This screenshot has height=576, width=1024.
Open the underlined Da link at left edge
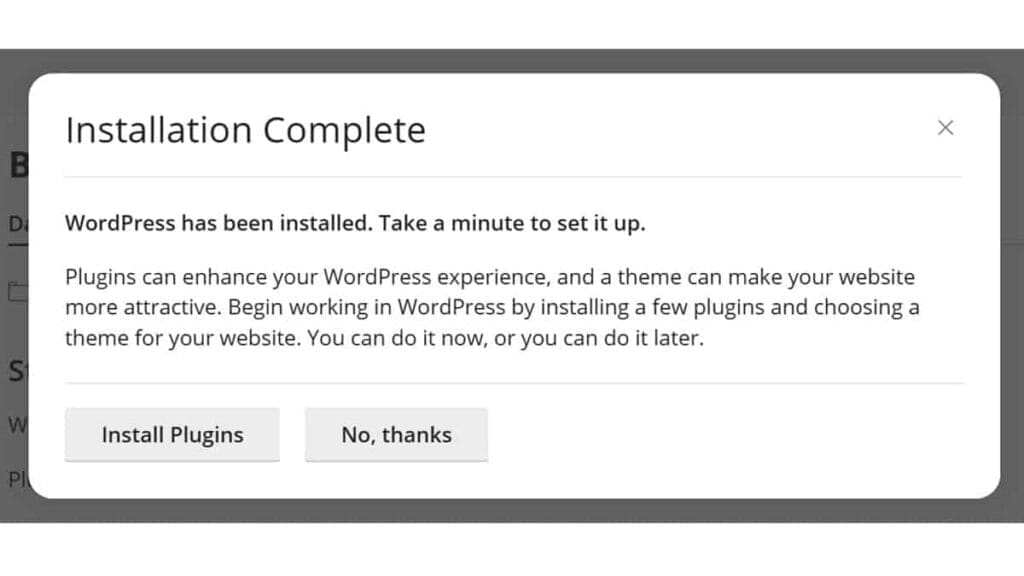point(14,224)
